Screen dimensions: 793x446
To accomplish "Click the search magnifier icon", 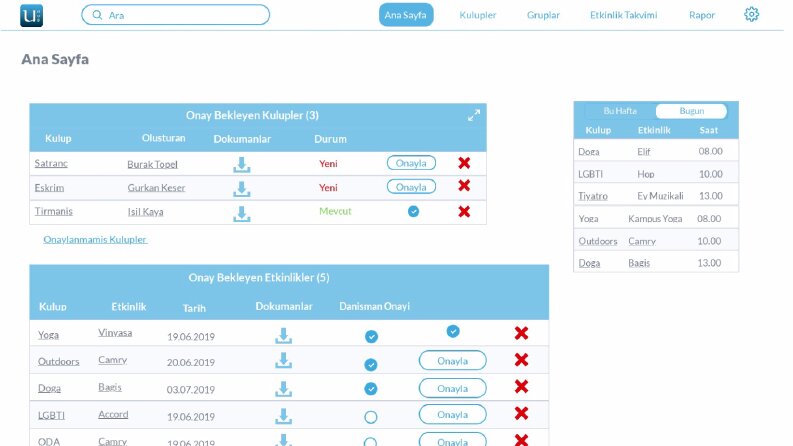I will 97,15.
